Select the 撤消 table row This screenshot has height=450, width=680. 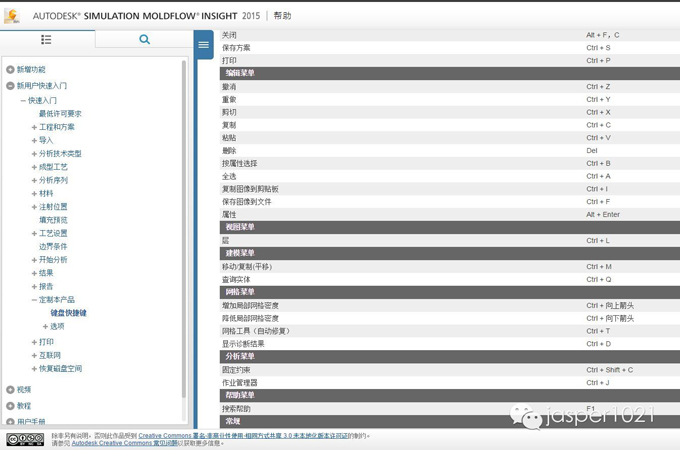click(450, 87)
